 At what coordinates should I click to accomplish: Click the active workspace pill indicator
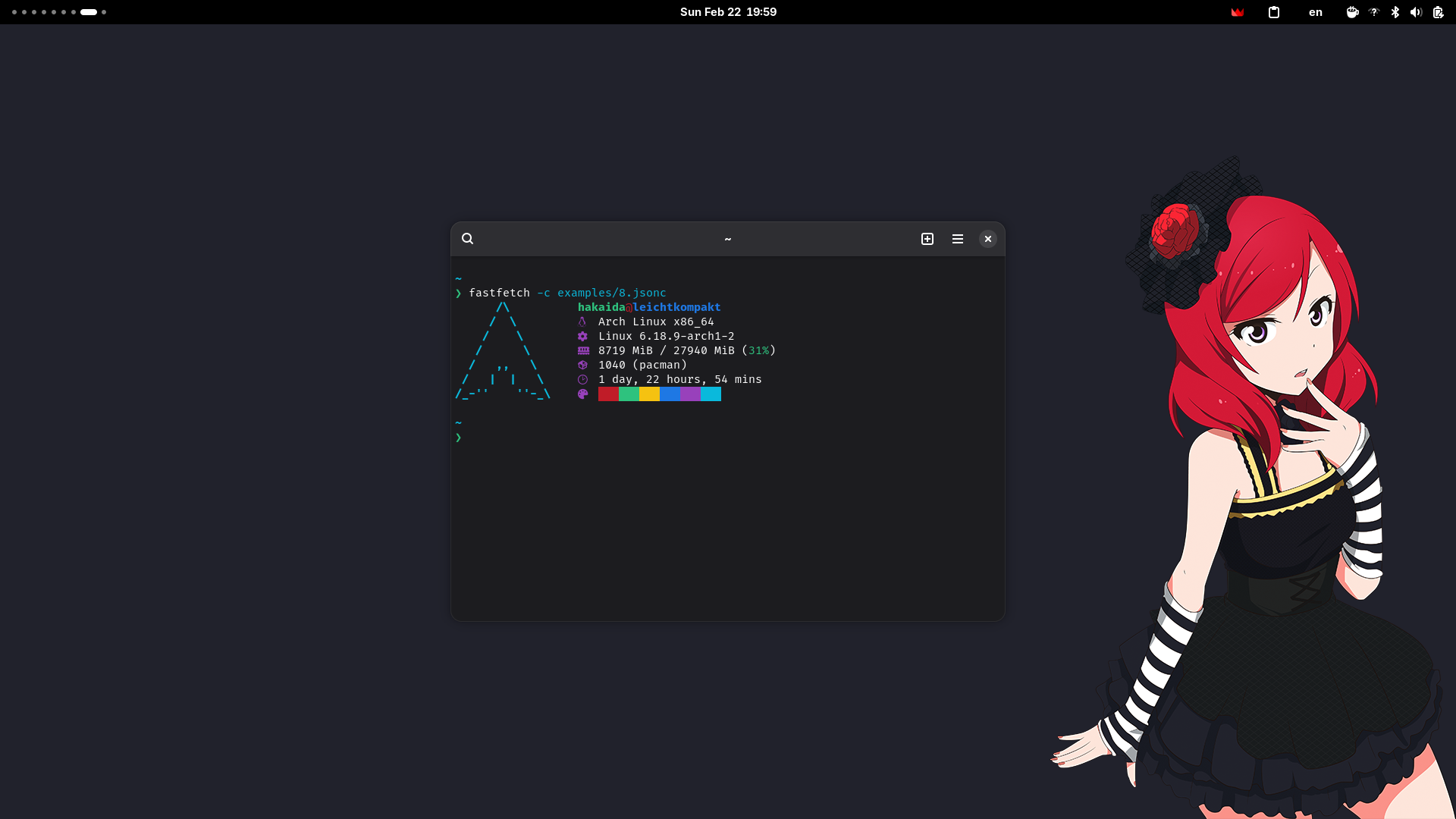point(89,12)
